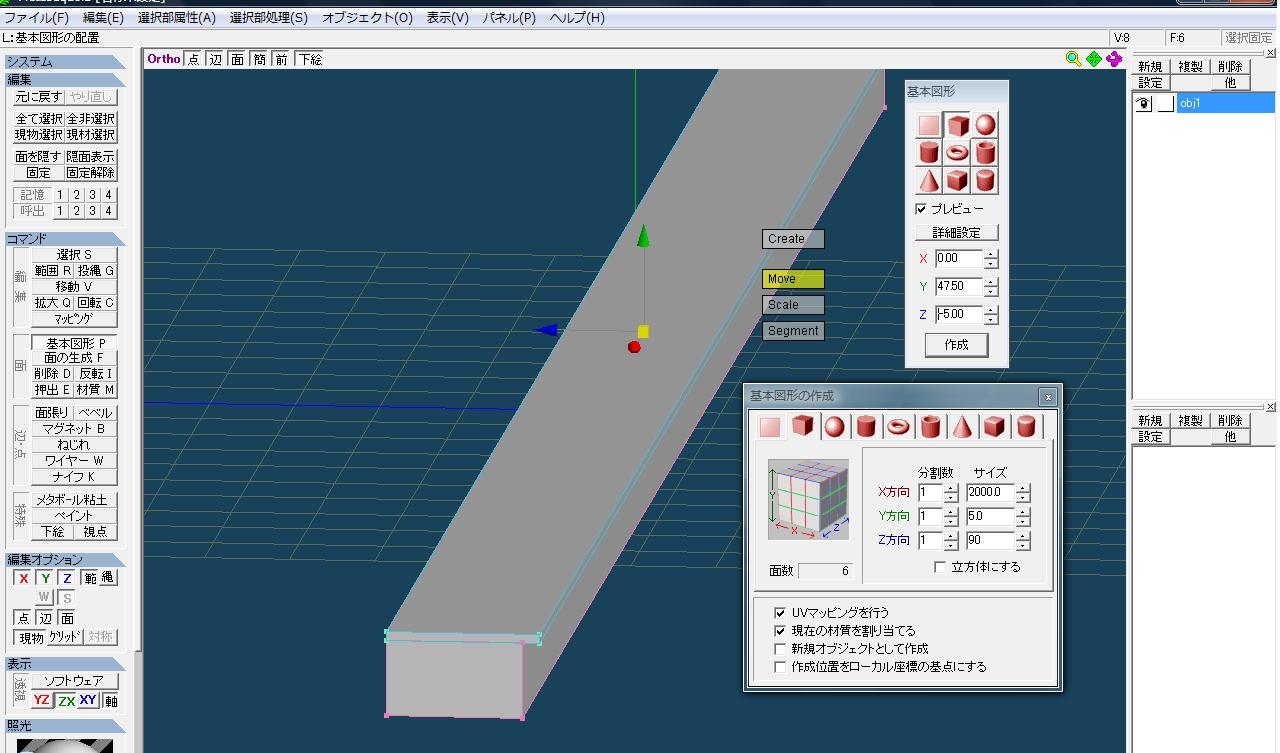Check the 立方体にする checkbox

(x=940, y=567)
